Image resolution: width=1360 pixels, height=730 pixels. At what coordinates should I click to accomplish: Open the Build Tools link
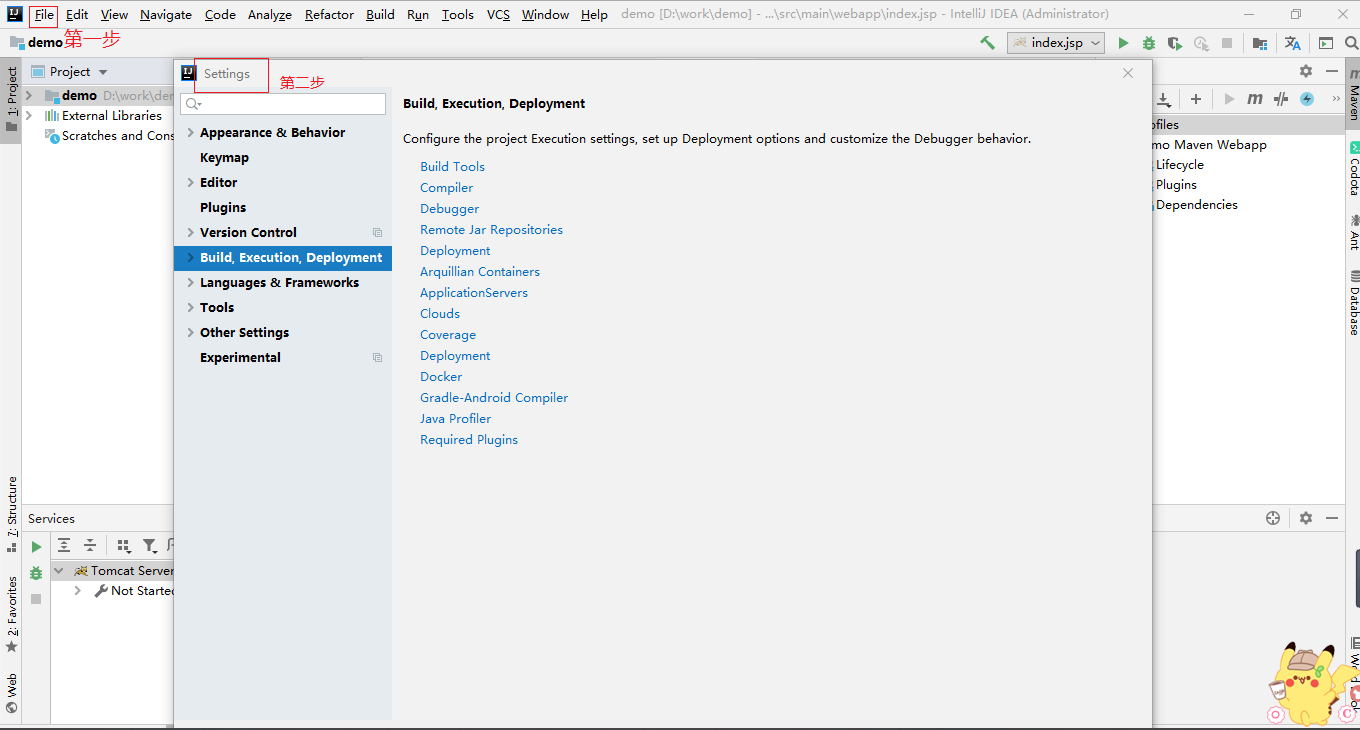click(x=452, y=167)
